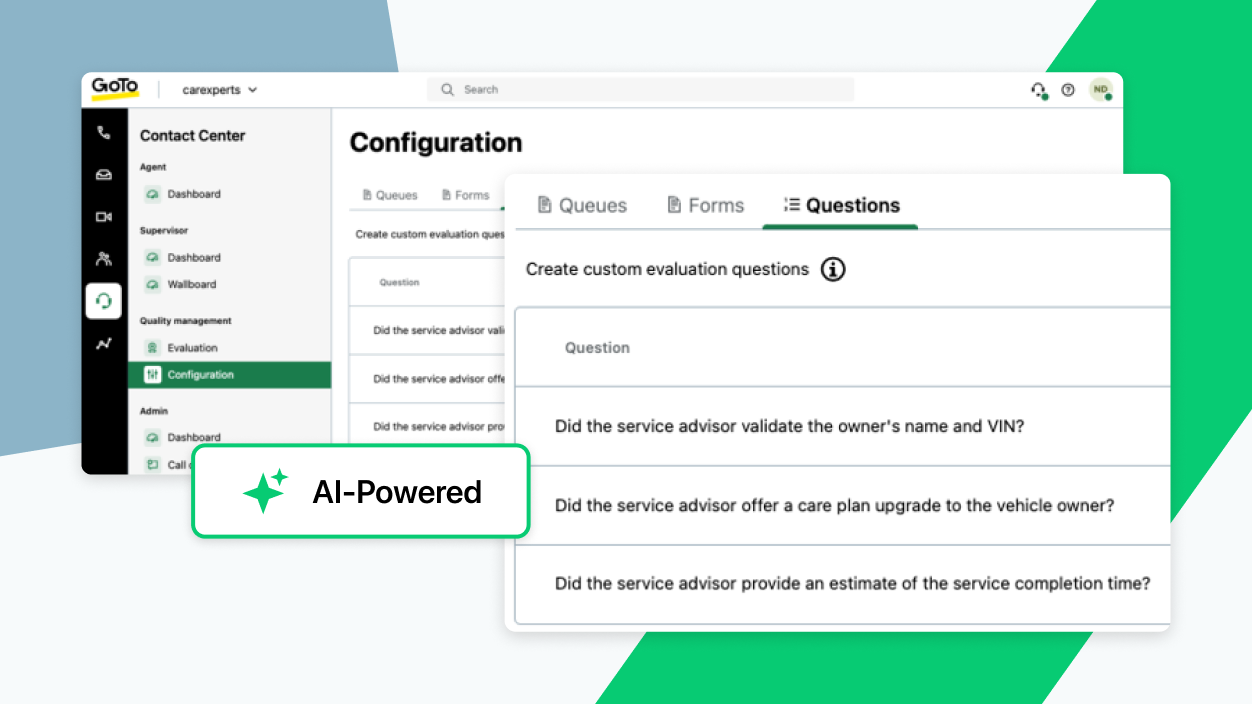Click the Search input field
This screenshot has height=704, width=1252.
(x=640, y=90)
